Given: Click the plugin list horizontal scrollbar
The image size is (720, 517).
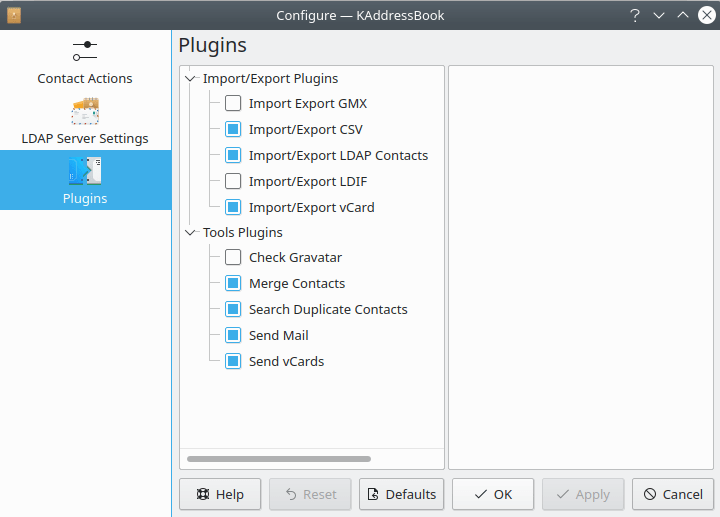Looking at the screenshot, I should pos(278,459).
